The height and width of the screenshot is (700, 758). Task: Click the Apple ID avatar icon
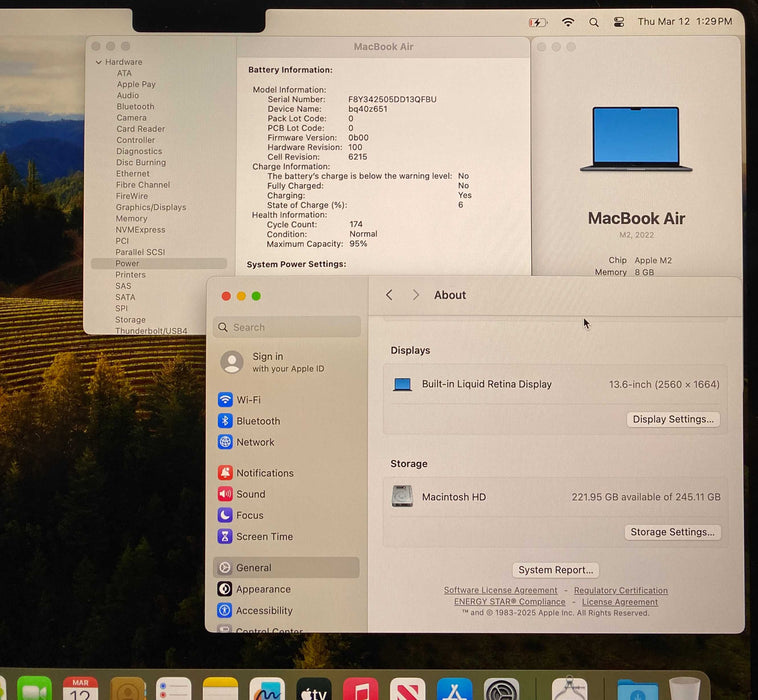(232, 362)
